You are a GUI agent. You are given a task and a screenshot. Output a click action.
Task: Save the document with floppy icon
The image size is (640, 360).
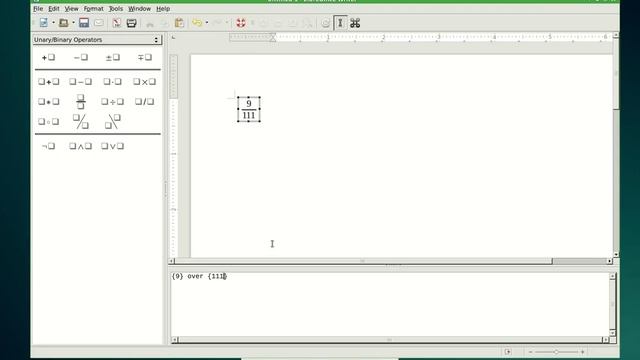click(x=84, y=23)
